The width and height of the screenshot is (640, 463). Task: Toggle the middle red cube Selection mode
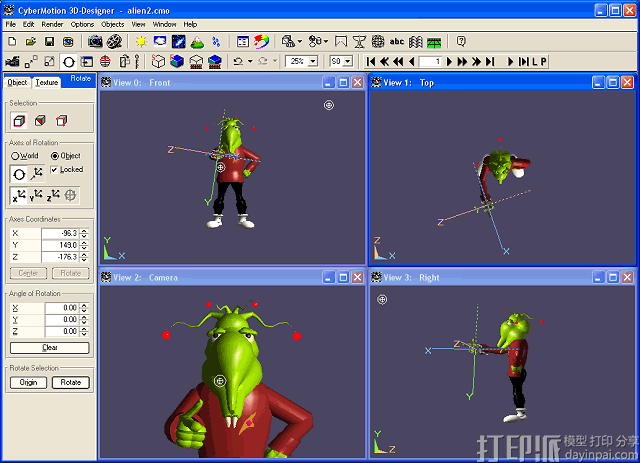(40, 120)
